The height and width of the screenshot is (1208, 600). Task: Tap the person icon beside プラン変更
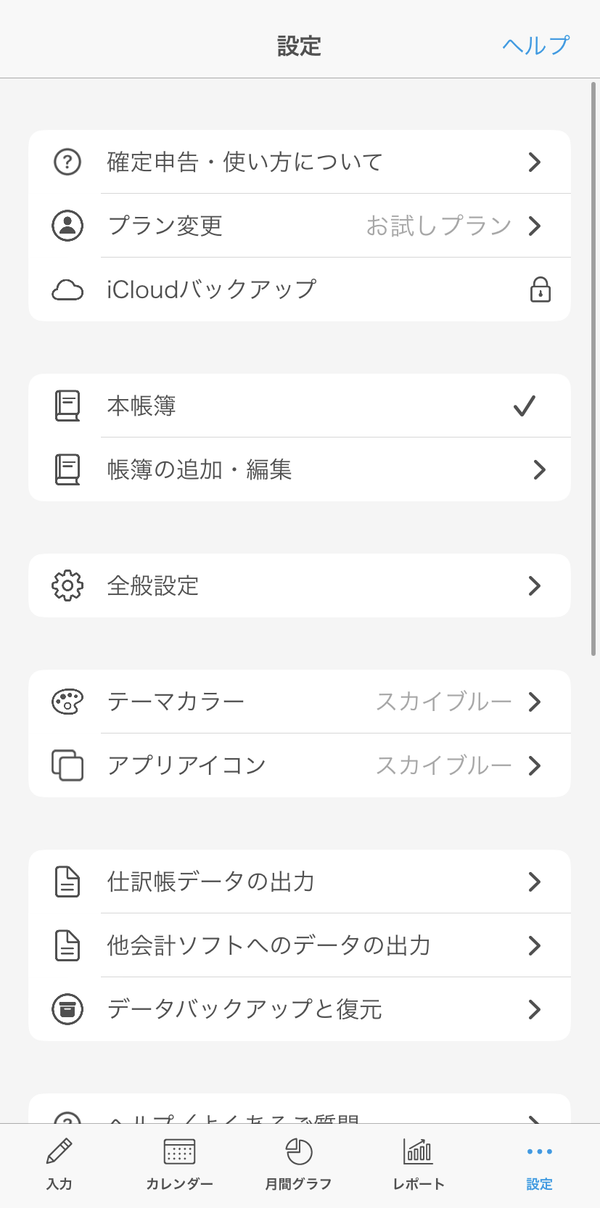click(x=67, y=226)
